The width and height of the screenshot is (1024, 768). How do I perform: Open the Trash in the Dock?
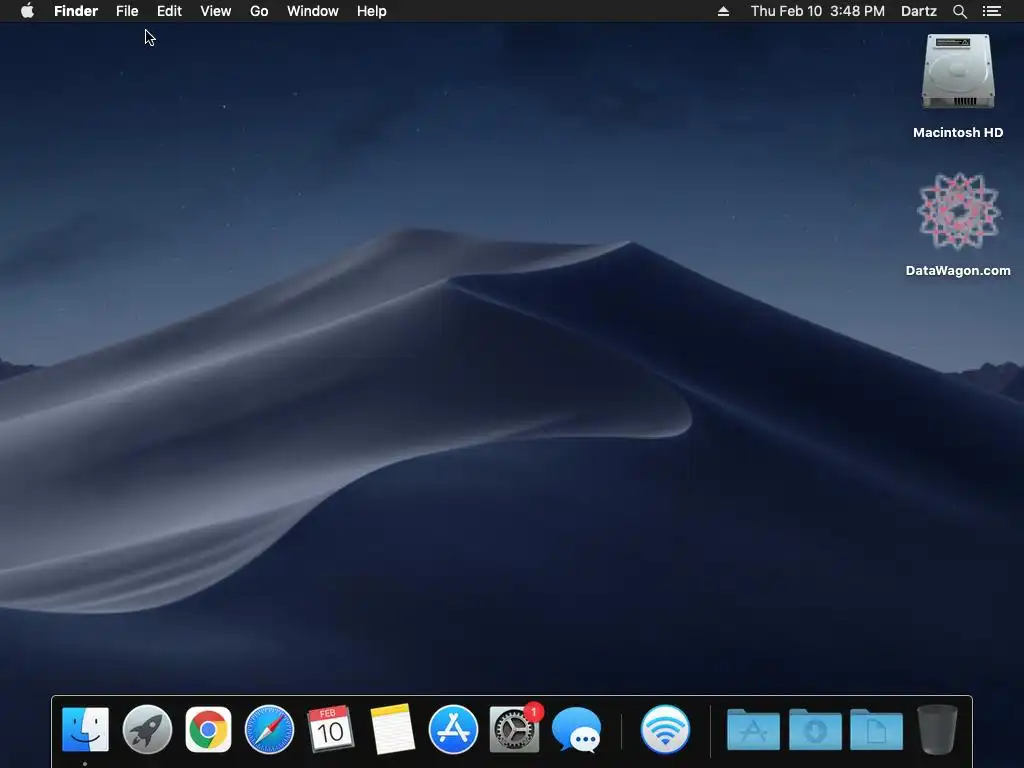tap(938, 729)
